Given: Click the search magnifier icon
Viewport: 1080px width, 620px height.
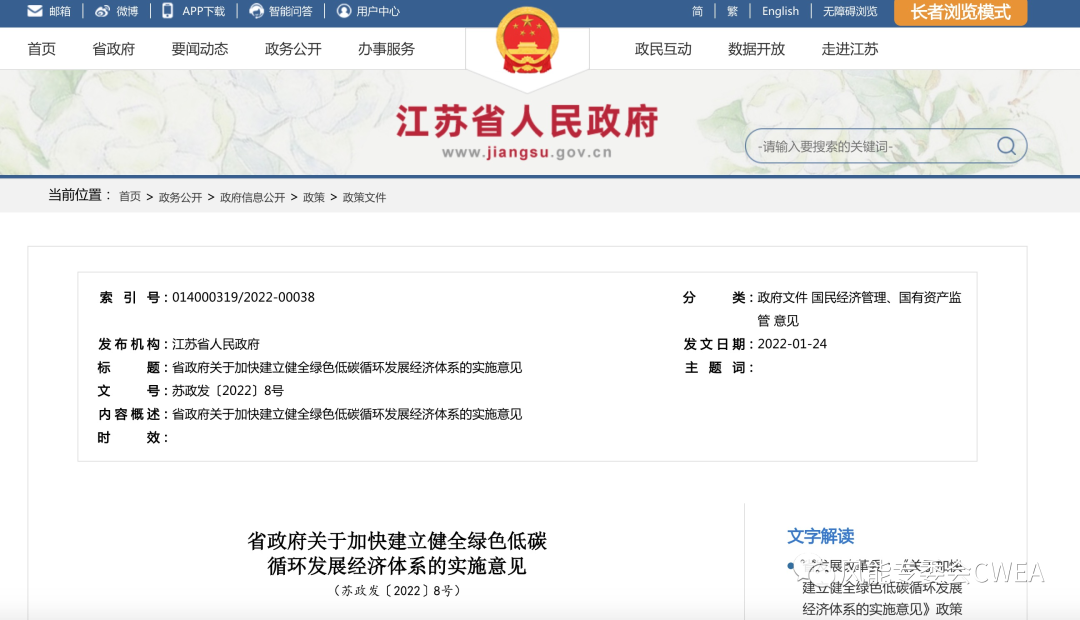Looking at the screenshot, I should (x=1006, y=146).
